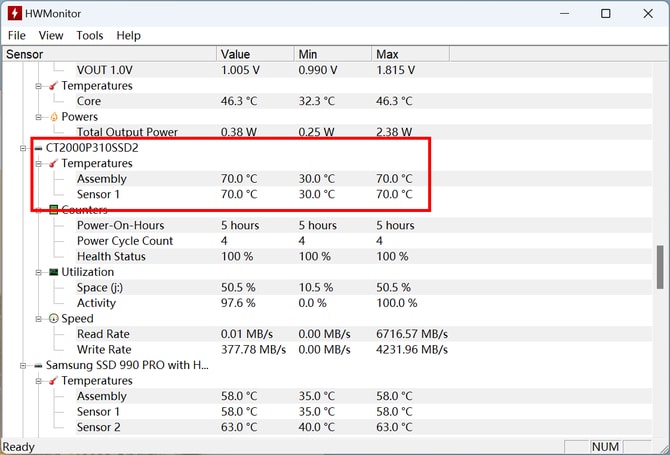
Task: Click the Powers flame icon
Action: tap(53, 117)
